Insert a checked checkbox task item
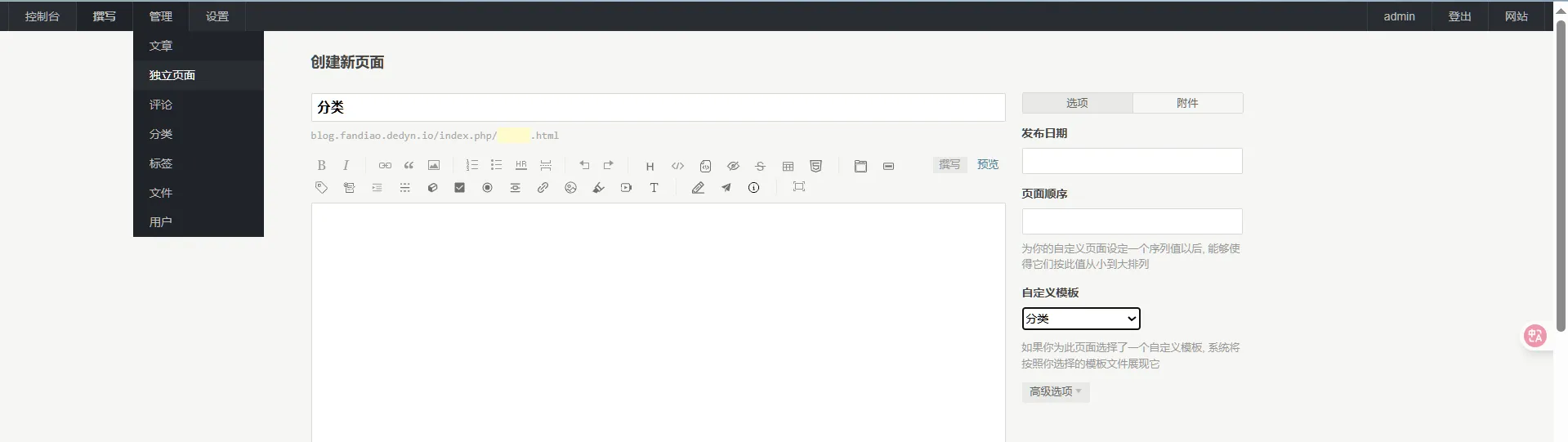1568x442 pixels. tap(460, 187)
